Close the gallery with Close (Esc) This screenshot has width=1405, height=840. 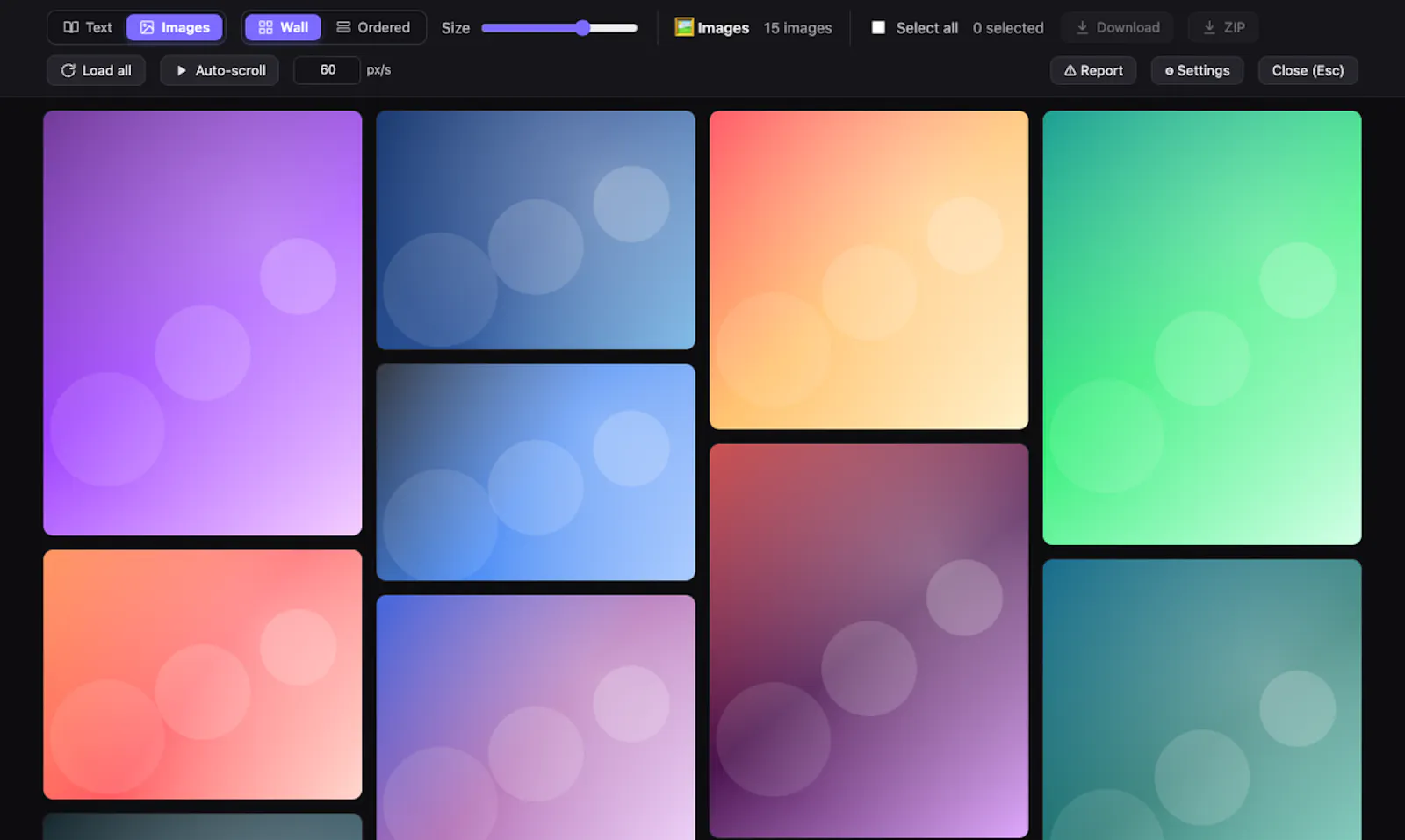[1308, 70]
